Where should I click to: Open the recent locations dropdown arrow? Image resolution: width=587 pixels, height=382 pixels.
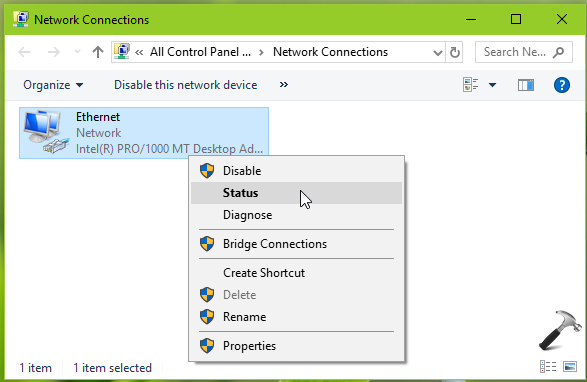point(77,52)
